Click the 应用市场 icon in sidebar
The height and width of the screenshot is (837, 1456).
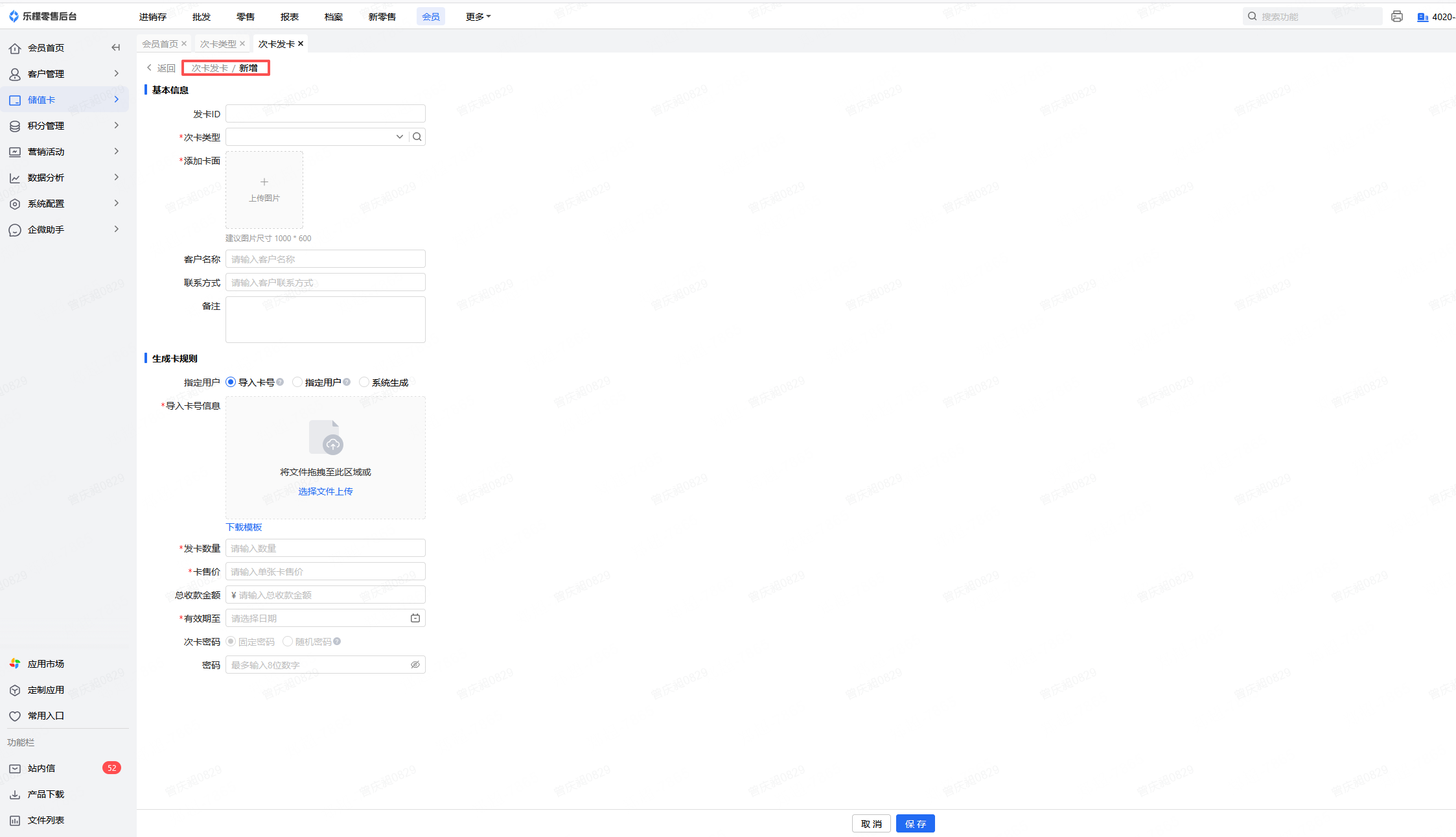(15, 664)
